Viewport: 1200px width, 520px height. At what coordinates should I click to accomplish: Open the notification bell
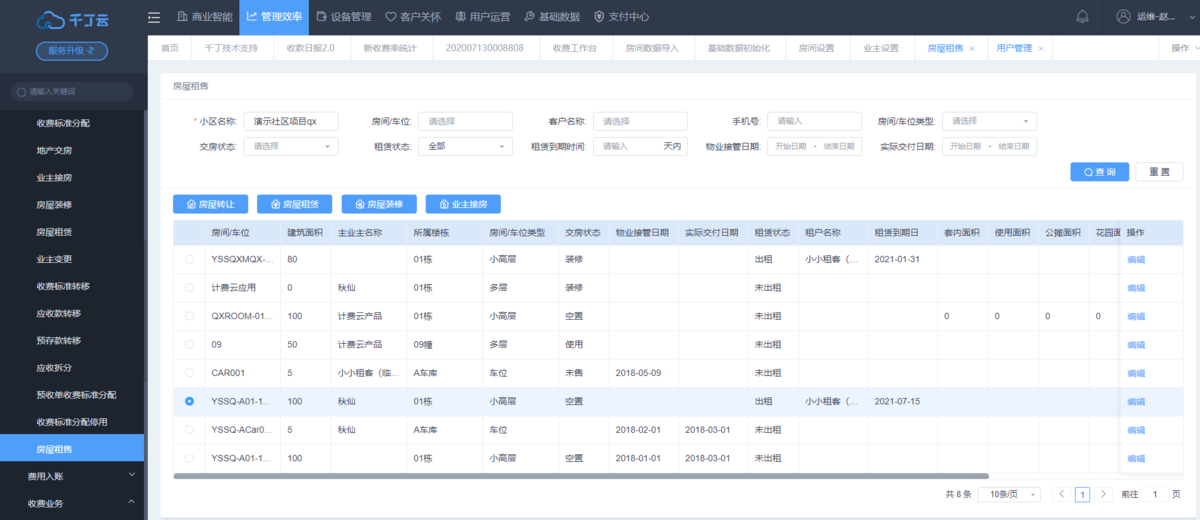pos(1082,17)
